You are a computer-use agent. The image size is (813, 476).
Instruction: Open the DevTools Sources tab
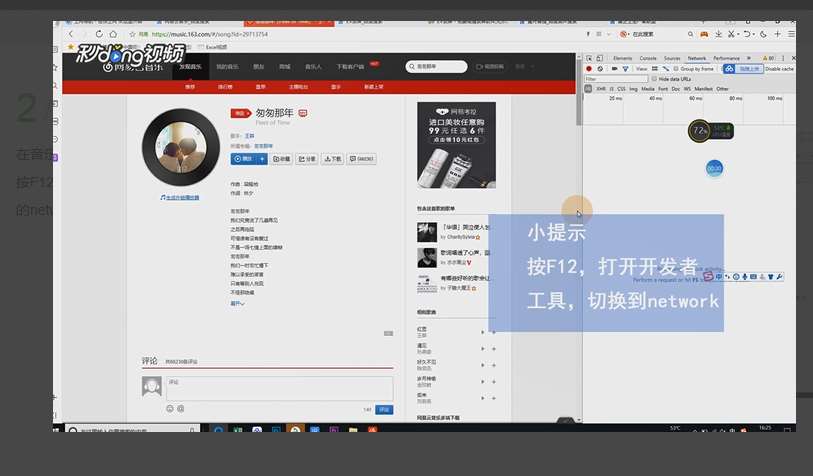pyautogui.click(x=672, y=58)
